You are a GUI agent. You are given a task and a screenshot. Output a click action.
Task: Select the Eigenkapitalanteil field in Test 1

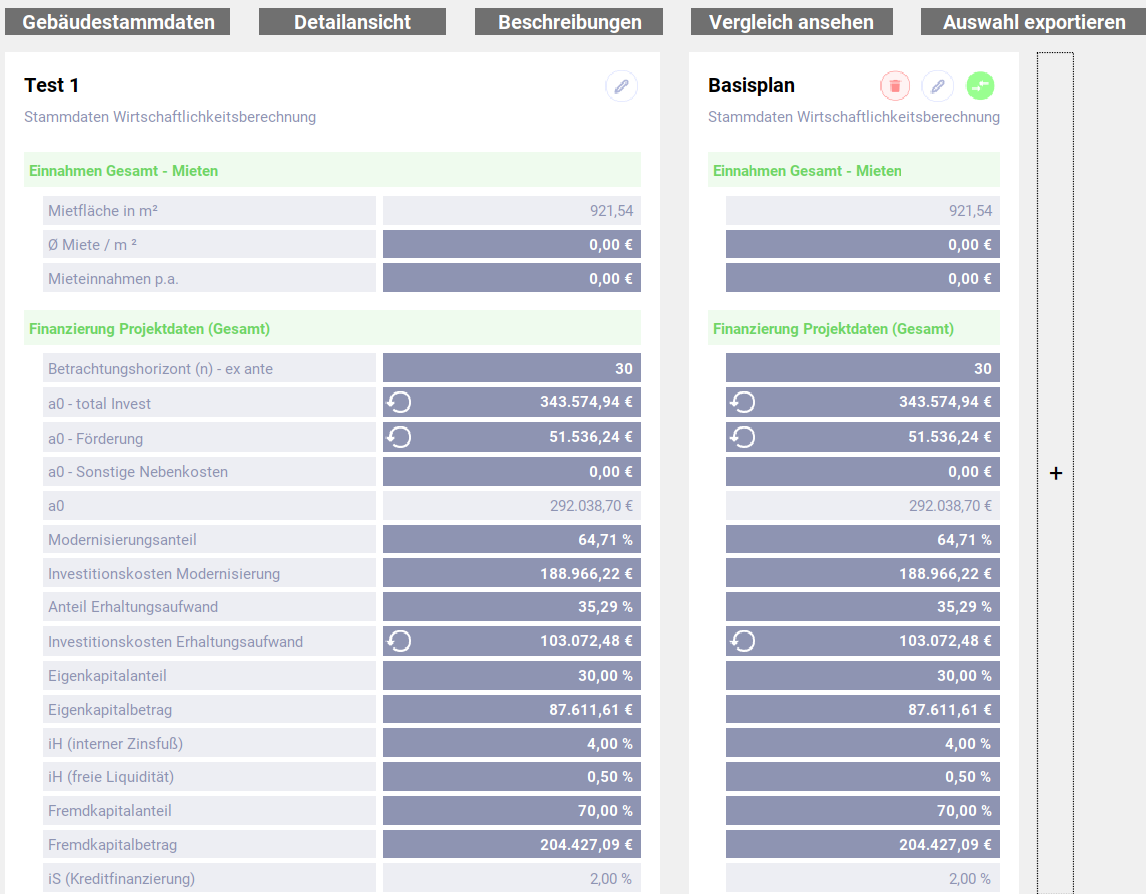click(x=512, y=676)
